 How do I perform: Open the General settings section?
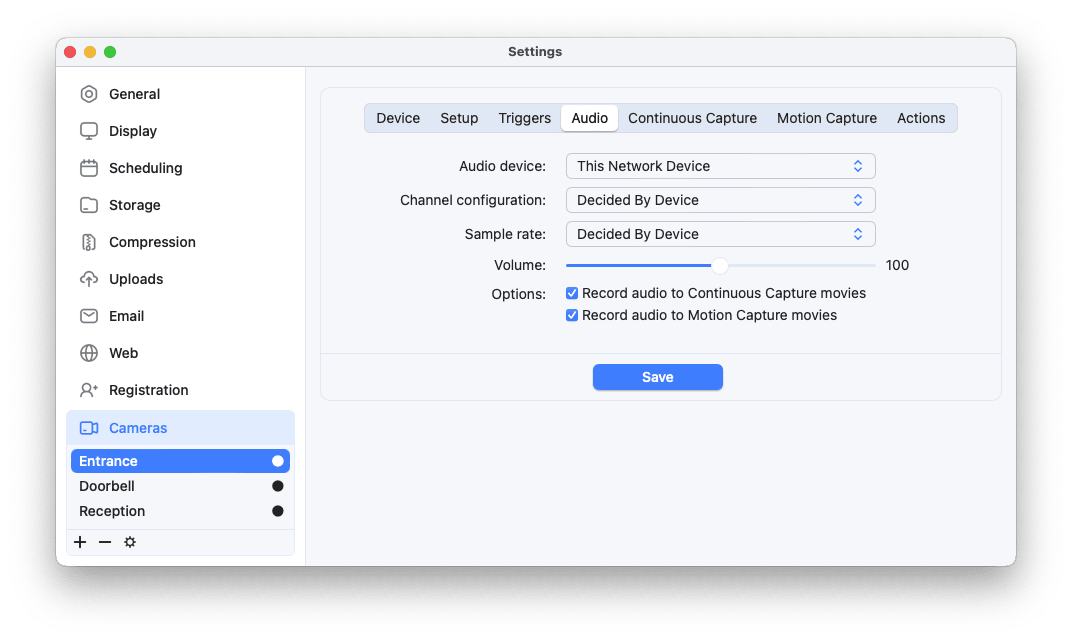133,93
